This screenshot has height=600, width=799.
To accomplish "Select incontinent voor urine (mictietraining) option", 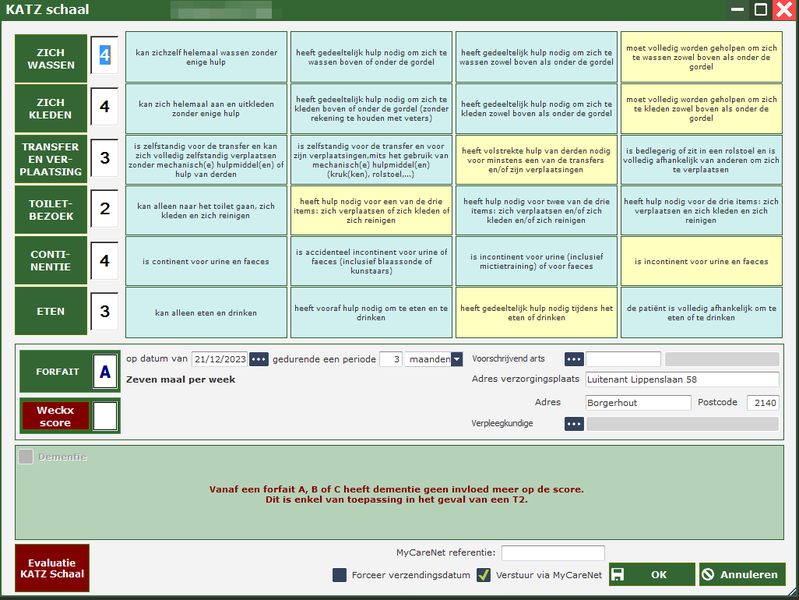I will [x=536, y=261].
